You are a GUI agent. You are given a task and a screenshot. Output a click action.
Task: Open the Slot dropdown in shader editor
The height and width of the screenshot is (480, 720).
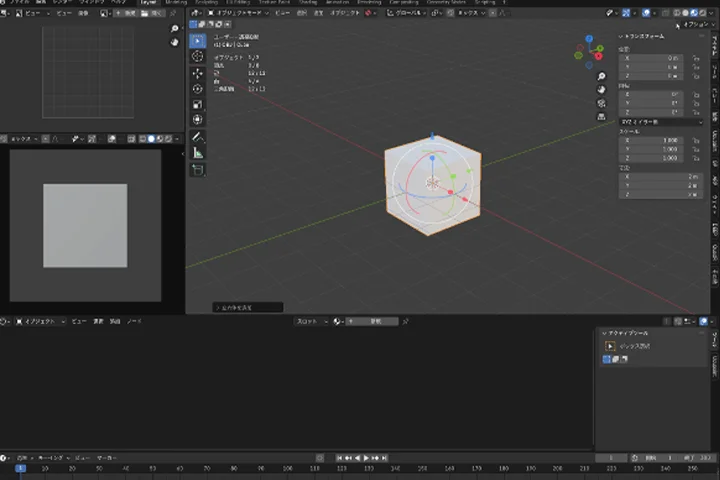(x=312, y=322)
